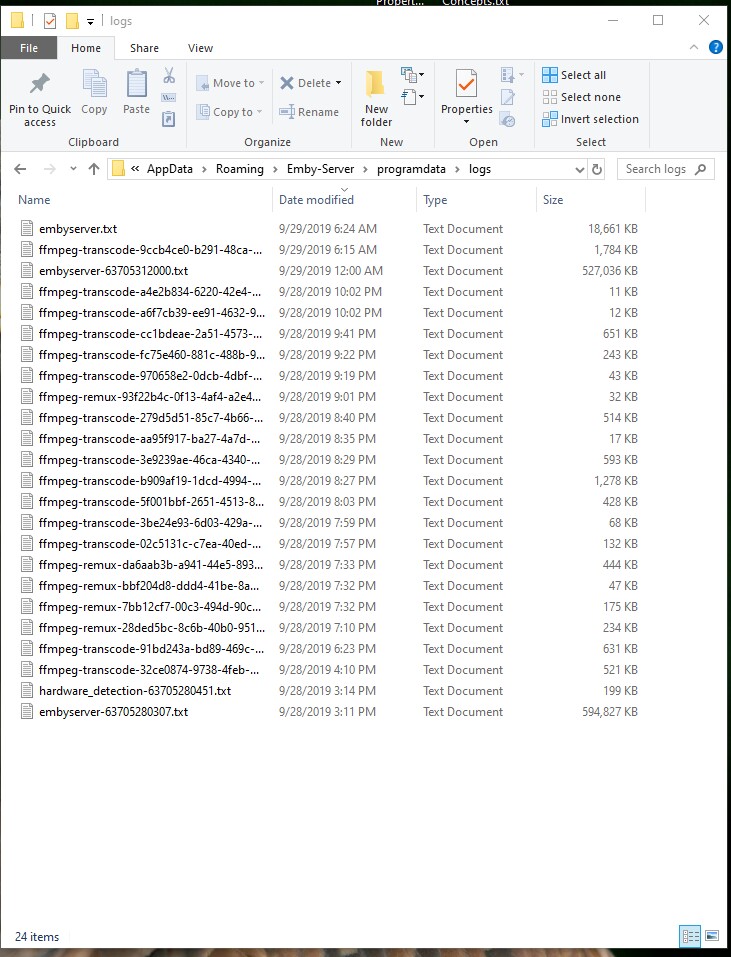The height and width of the screenshot is (957, 731).
Task: Click the Paste clipboard icon
Action: (136, 84)
